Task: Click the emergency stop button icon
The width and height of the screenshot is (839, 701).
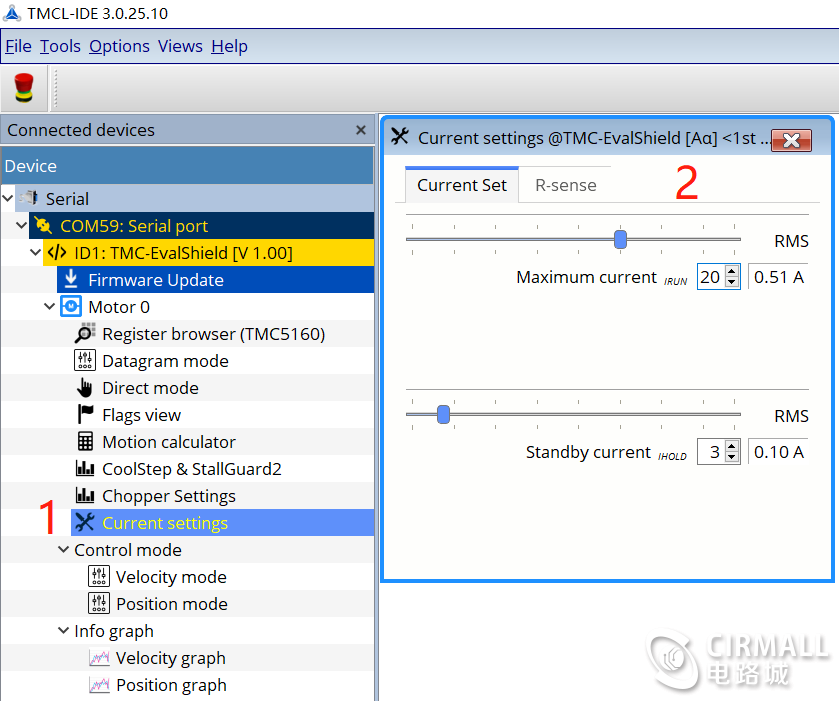Action: click(x=23, y=88)
